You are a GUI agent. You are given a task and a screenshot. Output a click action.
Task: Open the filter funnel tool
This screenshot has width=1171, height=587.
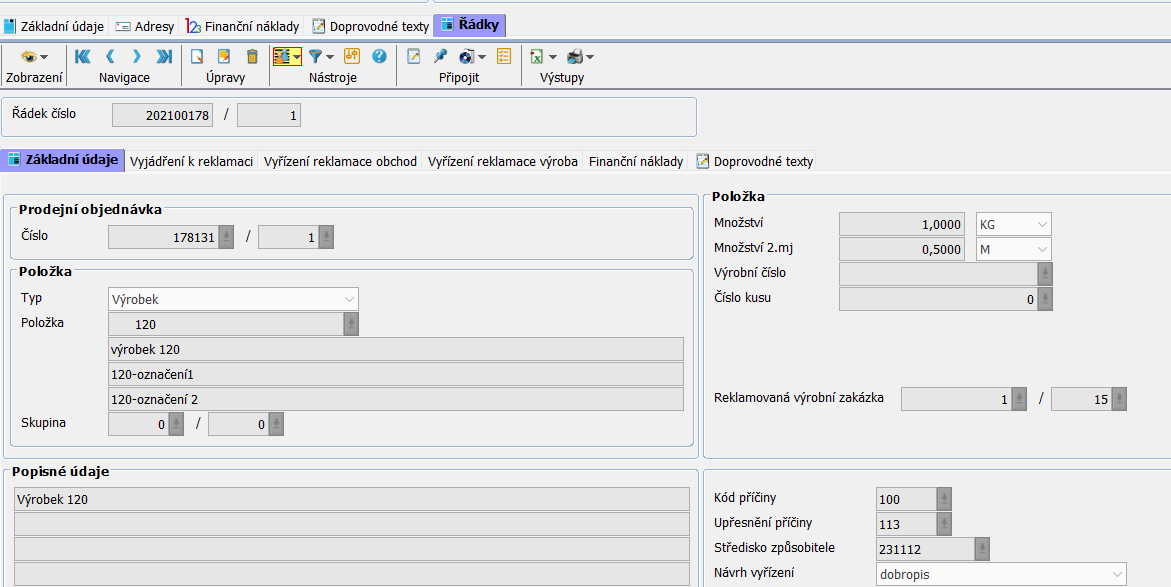[320, 57]
